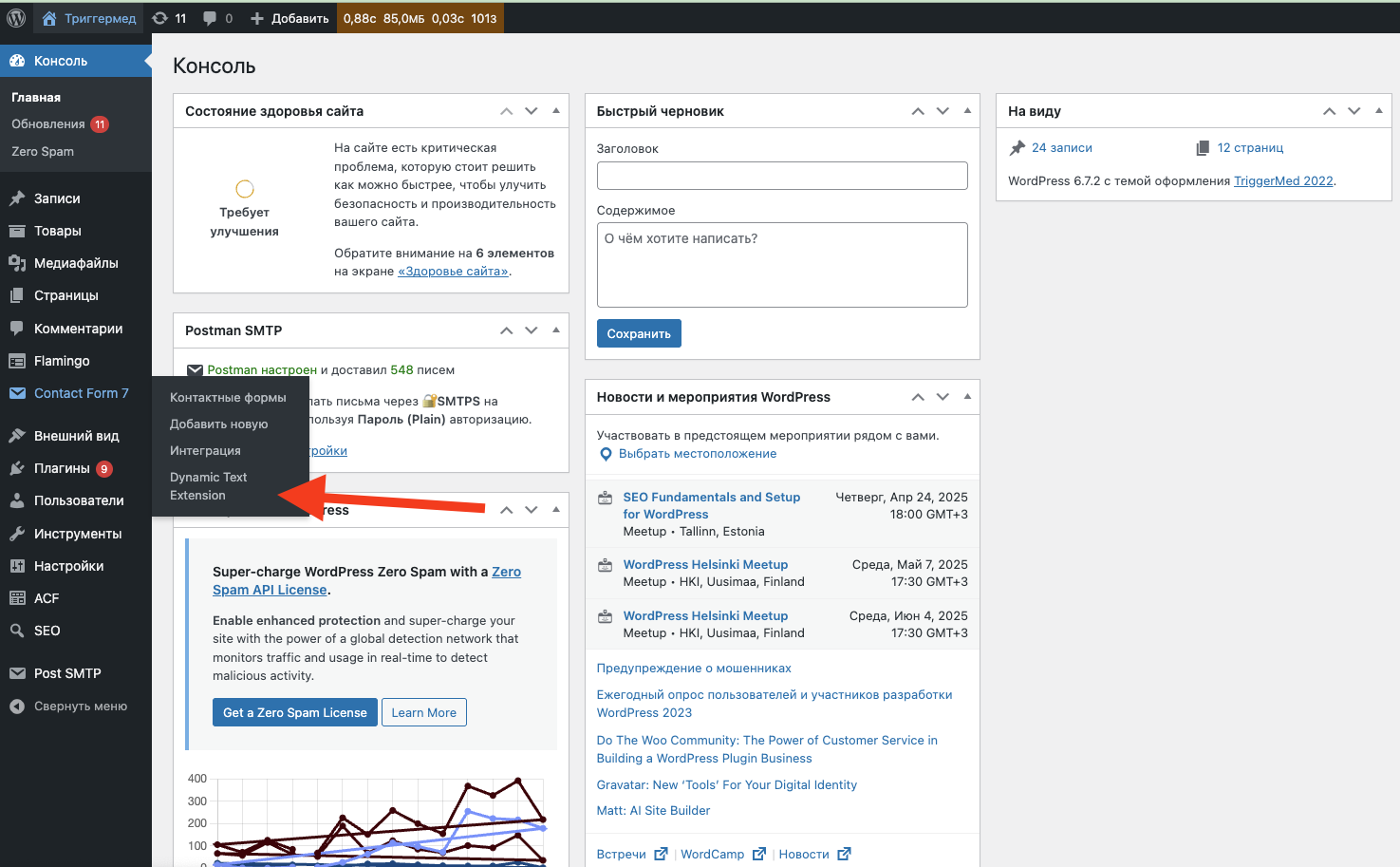Open the SEO magnifier icon
1400x867 pixels.
pyautogui.click(x=17, y=631)
